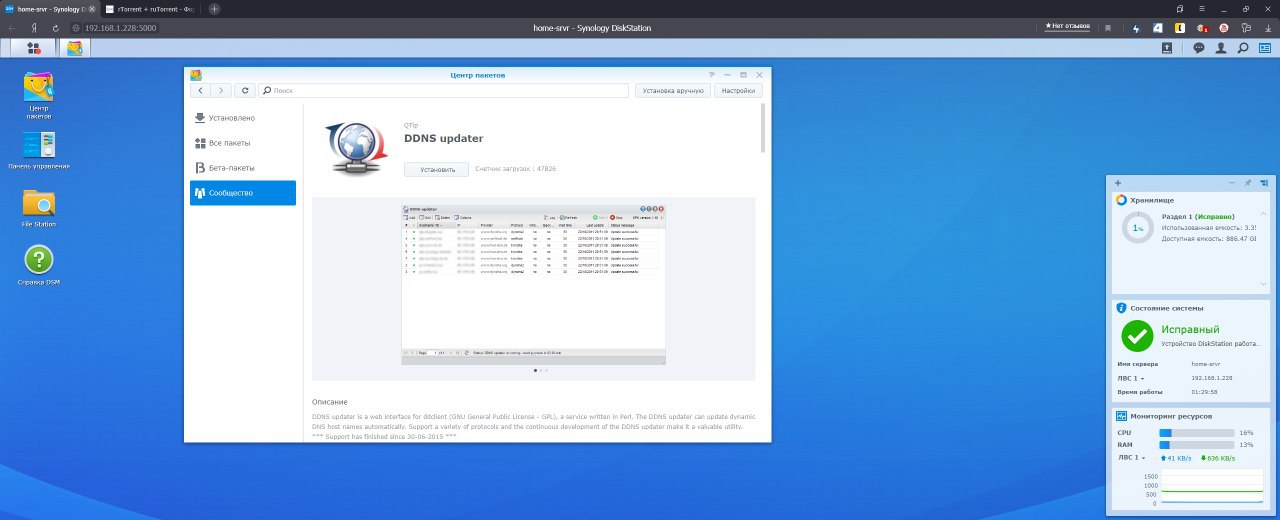Select Все пакеты category
This screenshot has width=1280, height=520.
pos(243,143)
